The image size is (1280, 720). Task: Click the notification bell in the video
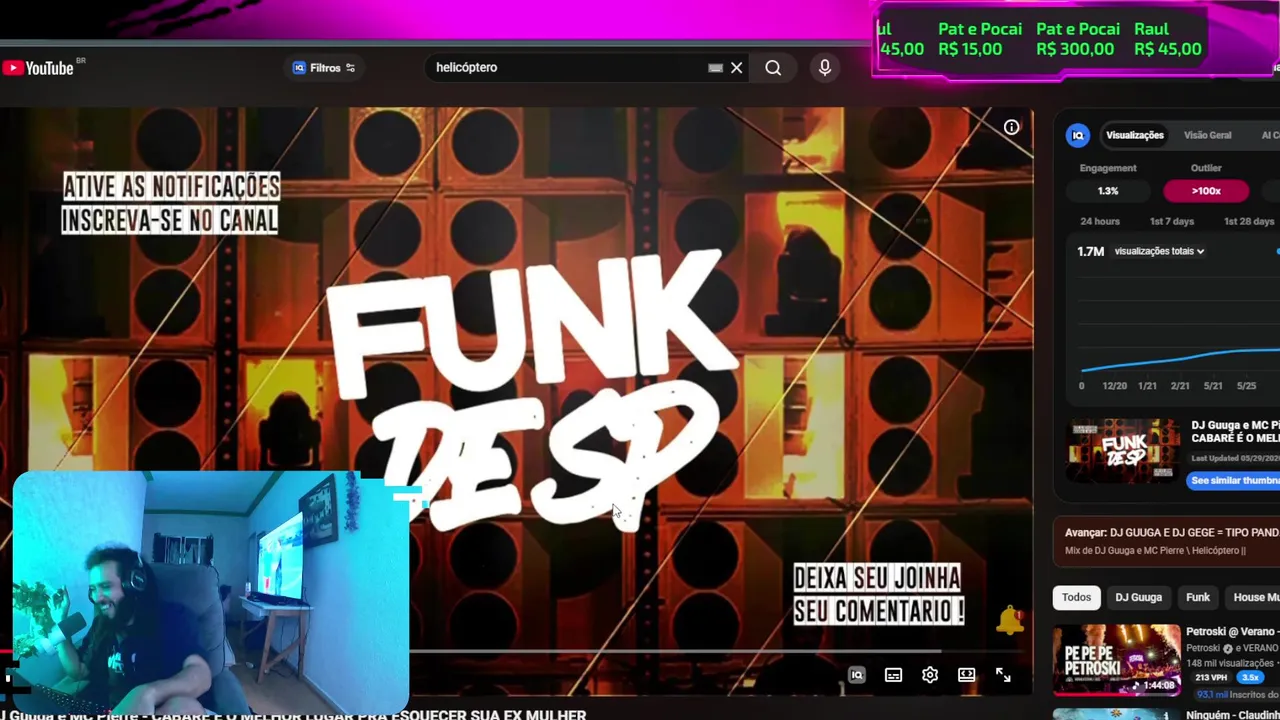[x=1010, y=620]
